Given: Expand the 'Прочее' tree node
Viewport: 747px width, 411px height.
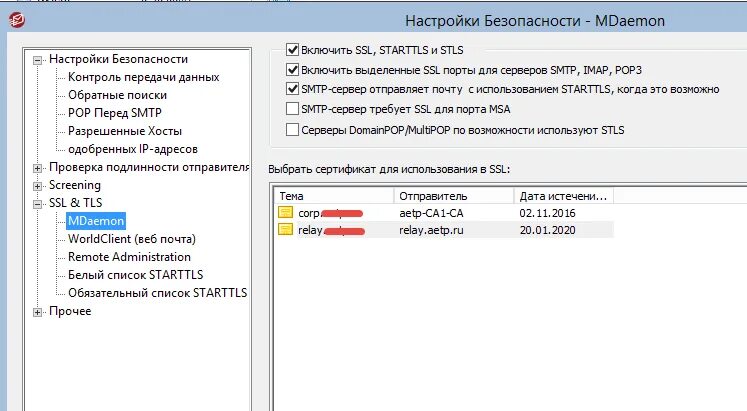Looking at the screenshot, I should click(x=37, y=312).
